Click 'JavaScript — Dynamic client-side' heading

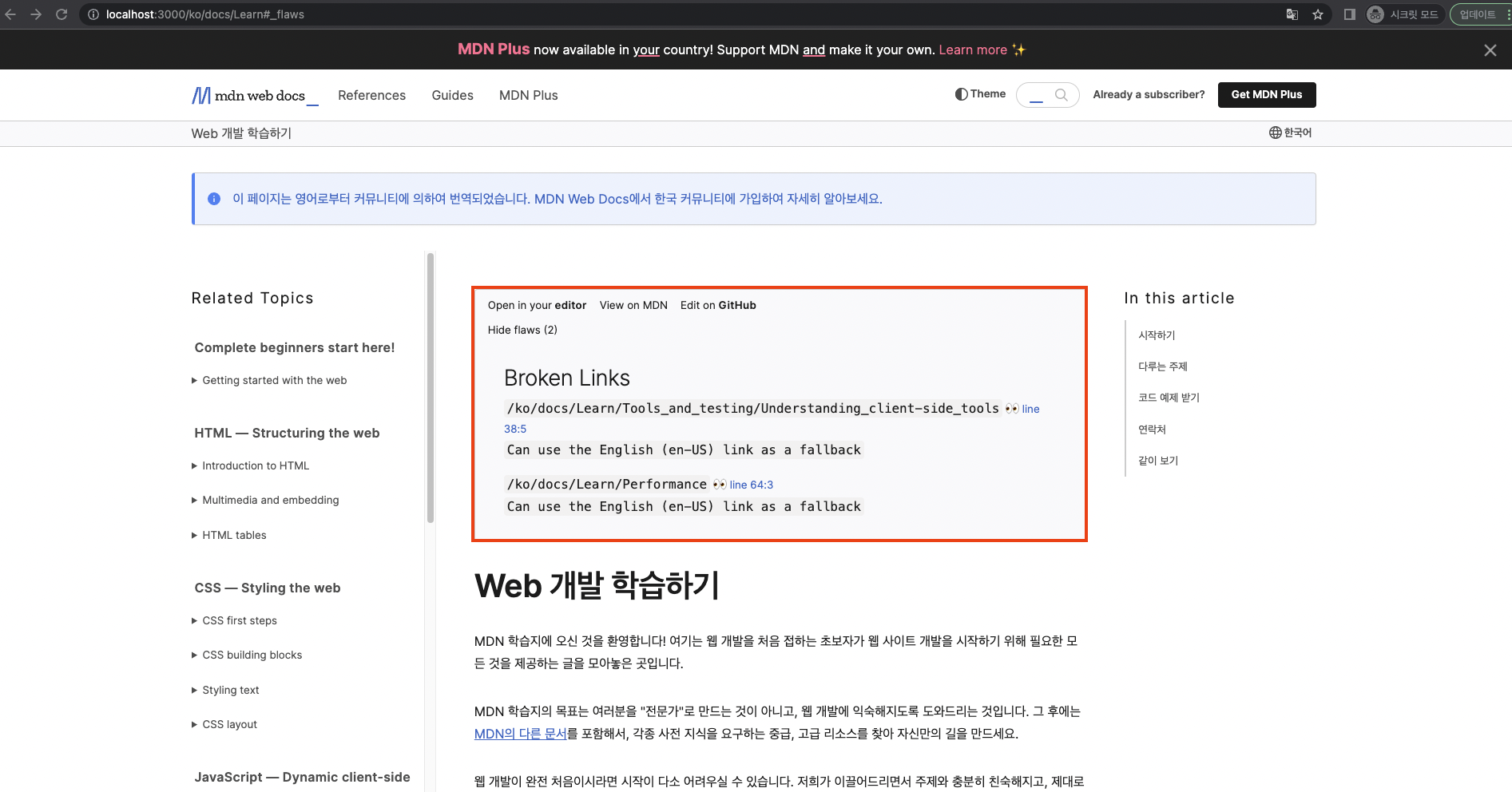pyautogui.click(x=302, y=777)
